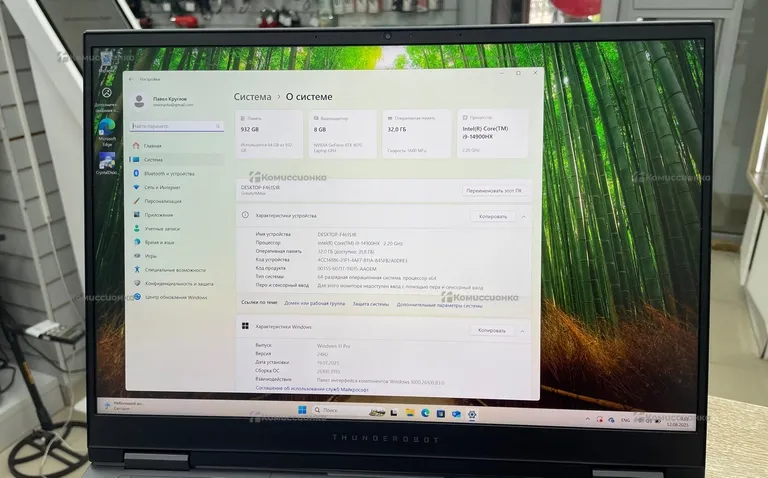Click the Время и язык globe icon
Viewport: 768px width, 478px height.
point(137,242)
